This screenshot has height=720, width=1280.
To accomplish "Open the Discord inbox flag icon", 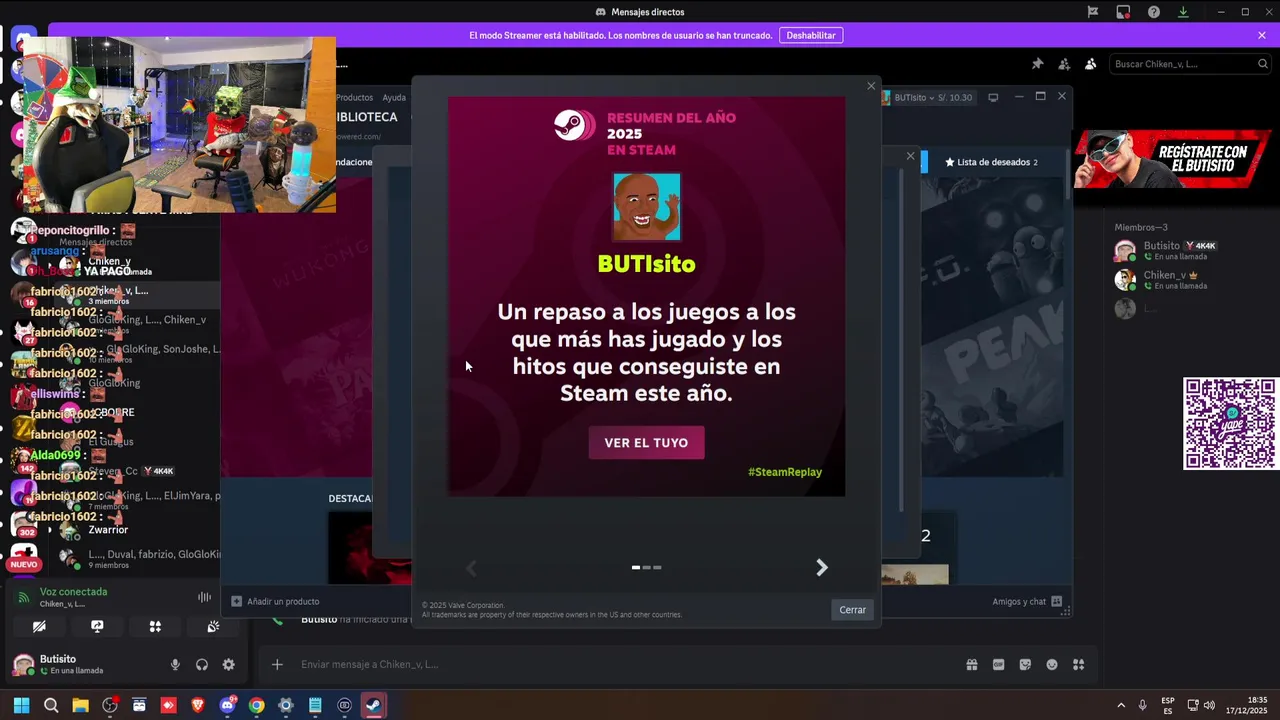I will pos(1093,12).
